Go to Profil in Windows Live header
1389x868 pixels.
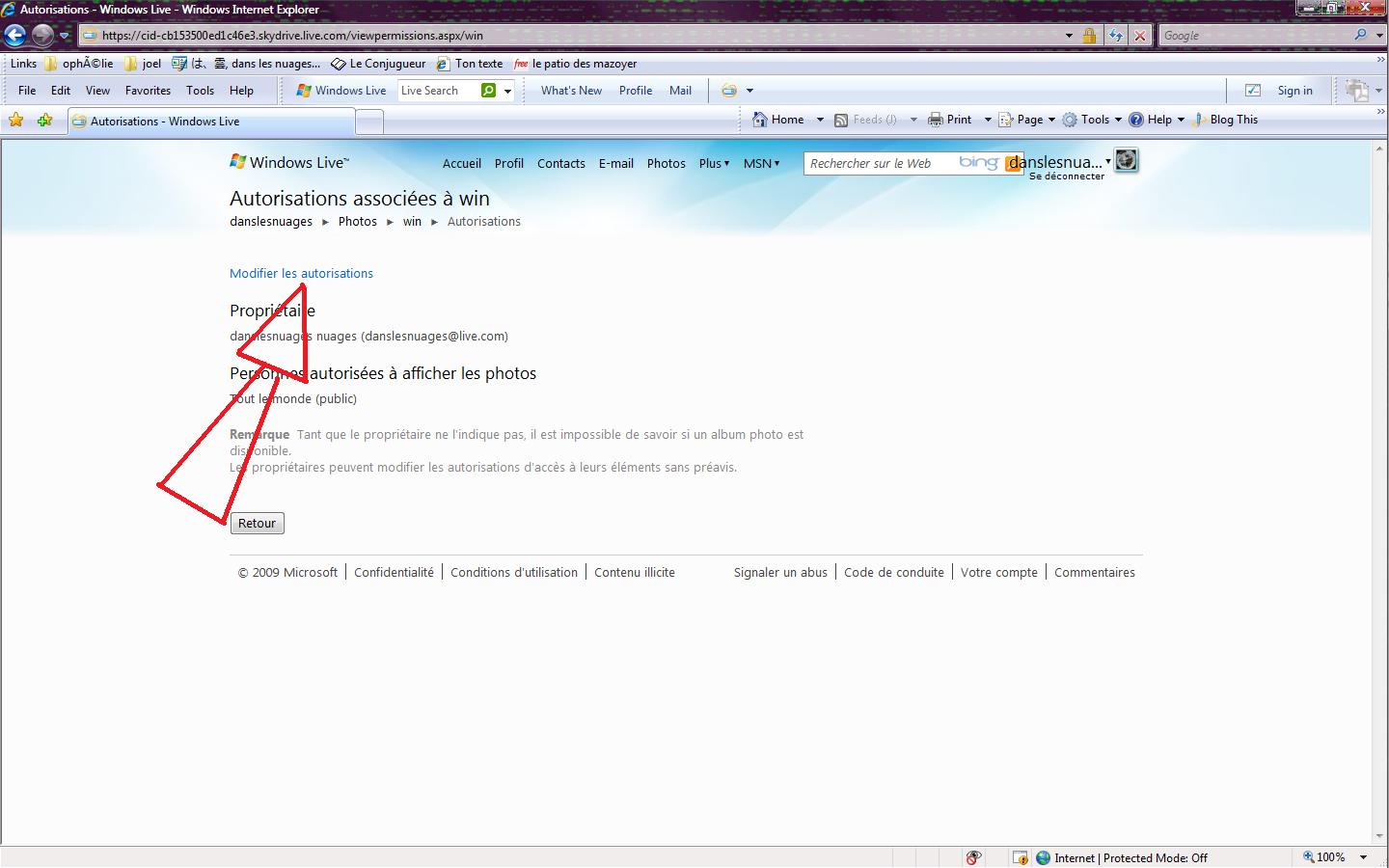click(509, 163)
